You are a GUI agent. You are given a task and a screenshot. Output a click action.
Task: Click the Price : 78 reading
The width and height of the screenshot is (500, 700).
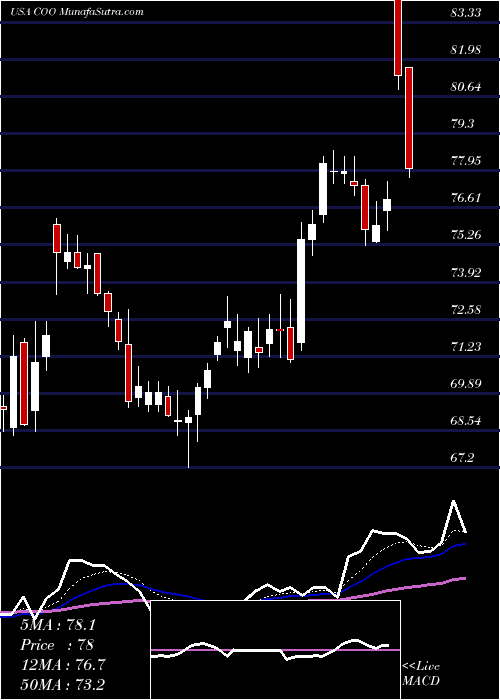point(57,645)
